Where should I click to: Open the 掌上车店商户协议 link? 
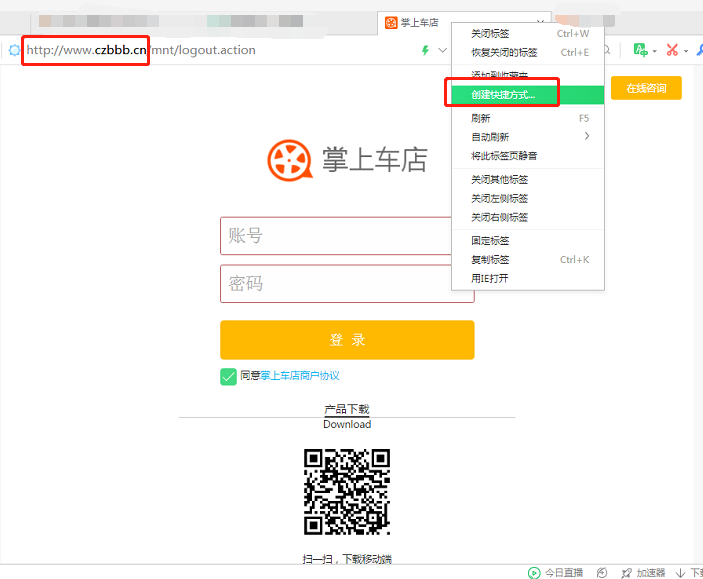300,376
